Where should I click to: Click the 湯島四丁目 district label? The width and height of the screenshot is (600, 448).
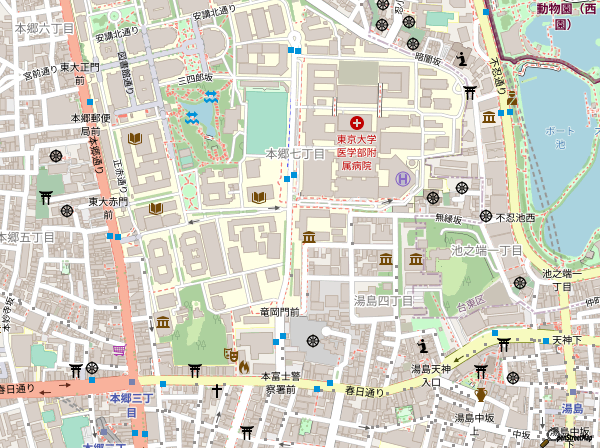[383, 299]
